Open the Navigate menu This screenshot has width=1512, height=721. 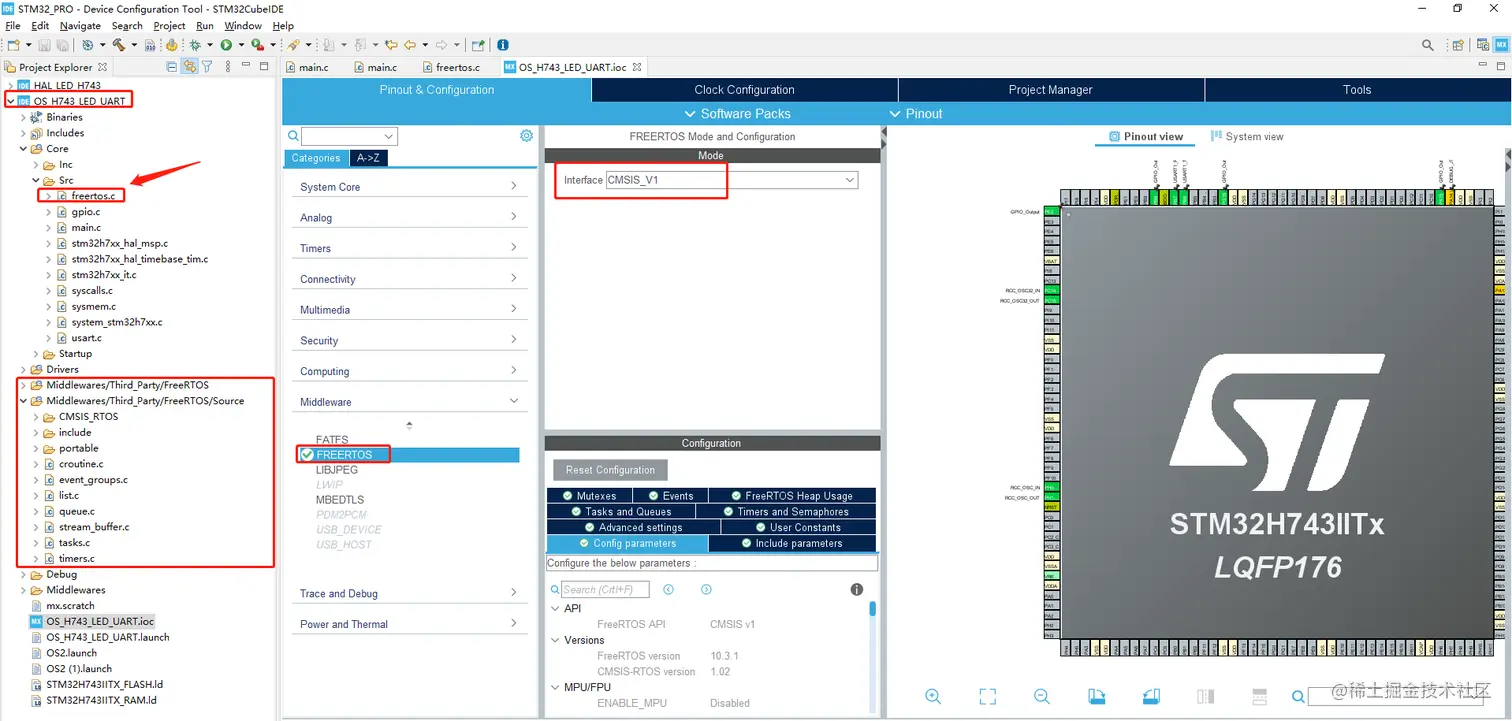tap(80, 26)
